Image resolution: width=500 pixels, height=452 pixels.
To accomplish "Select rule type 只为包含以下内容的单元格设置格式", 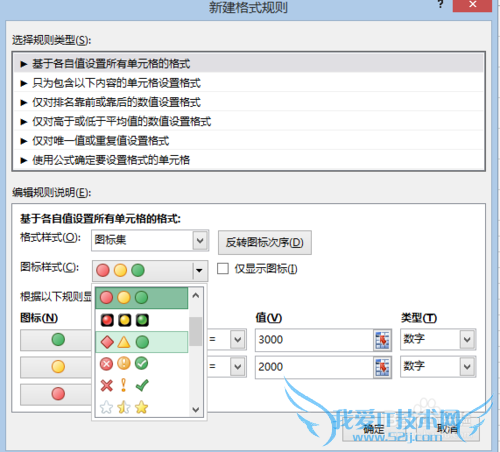I will pyautogui.click(x=248, y=83).
